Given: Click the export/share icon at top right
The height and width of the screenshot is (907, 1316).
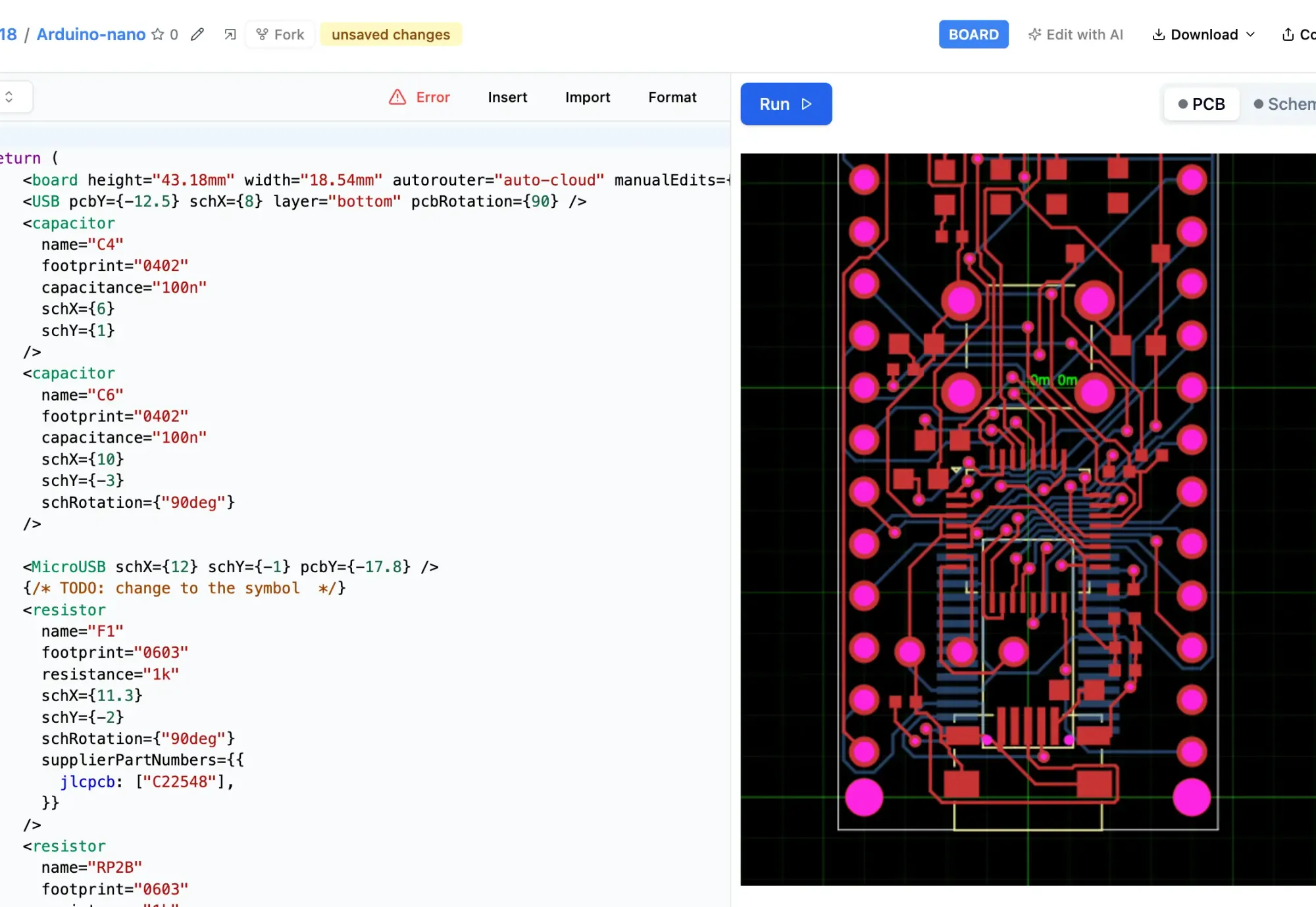Looking at the screenshot, I should click(1286, 34).
